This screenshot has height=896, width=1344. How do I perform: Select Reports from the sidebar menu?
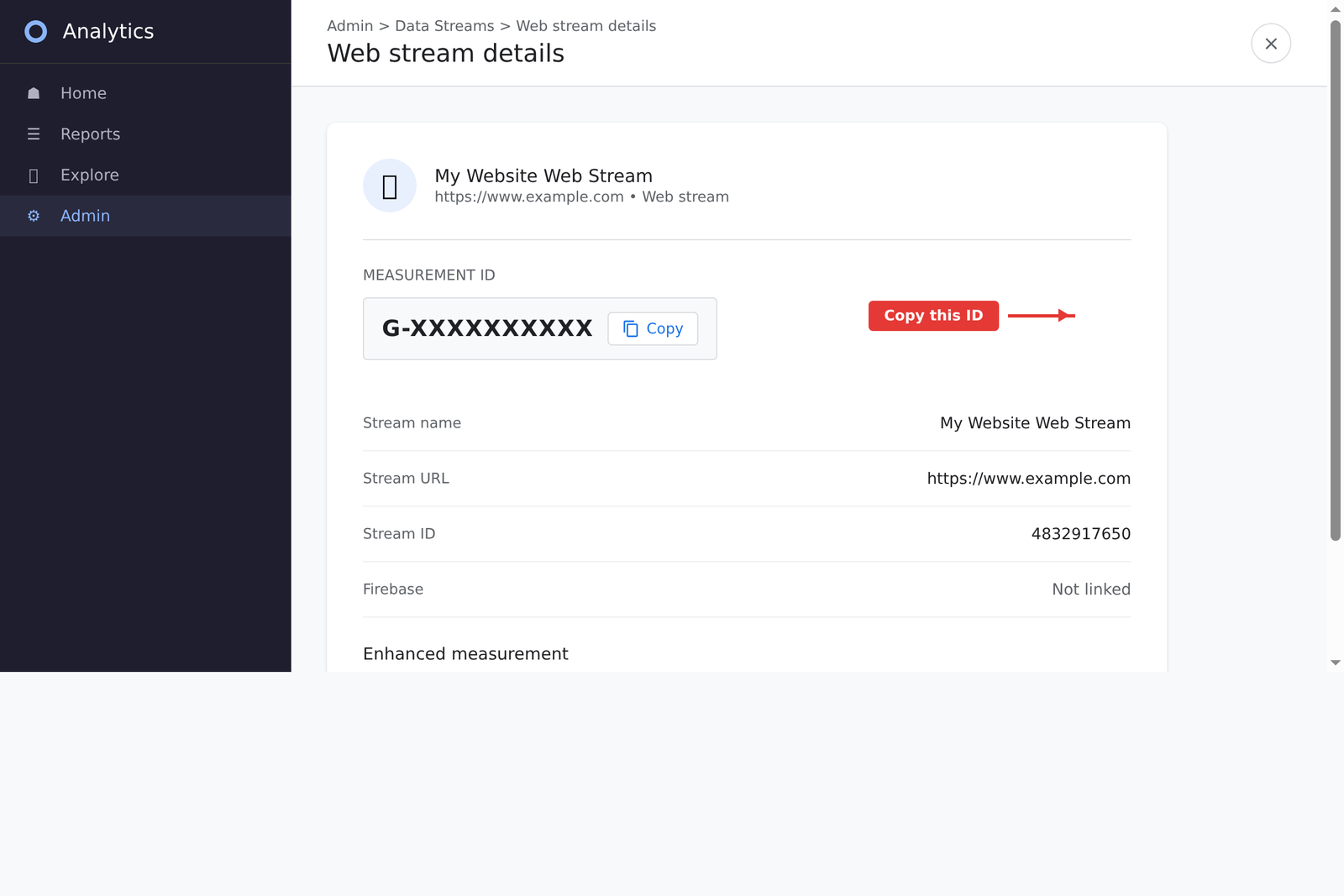pyautogui.click(x=90, y=134)
